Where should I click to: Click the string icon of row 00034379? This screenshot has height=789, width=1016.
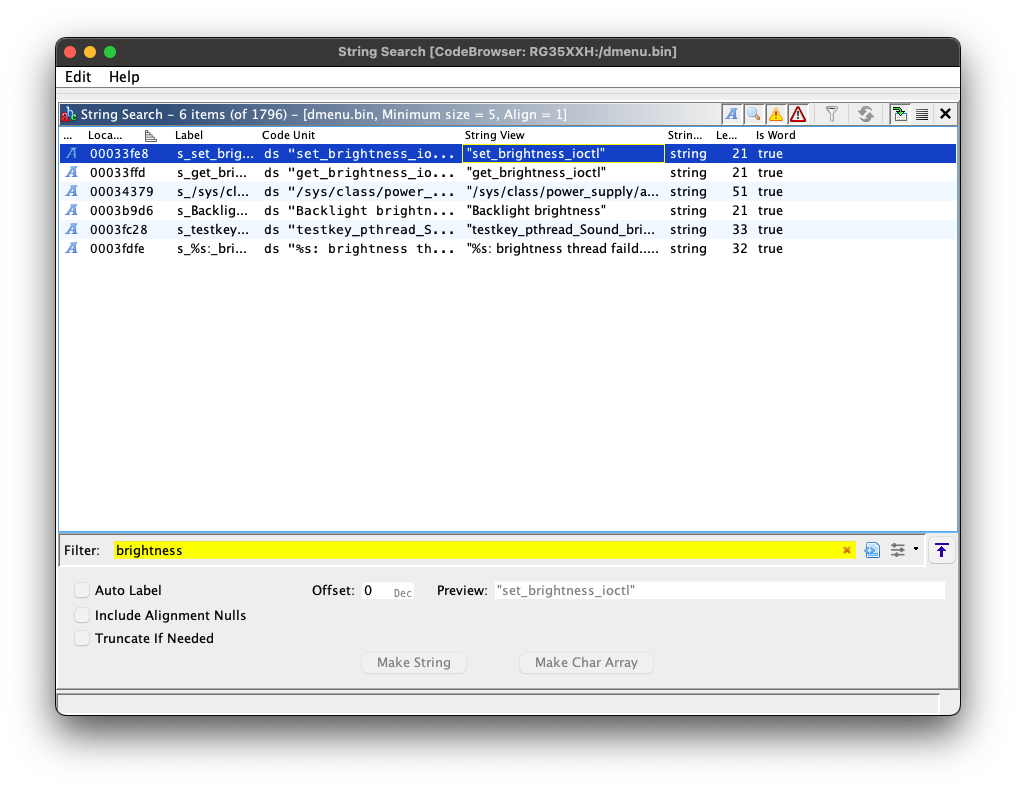72,191
